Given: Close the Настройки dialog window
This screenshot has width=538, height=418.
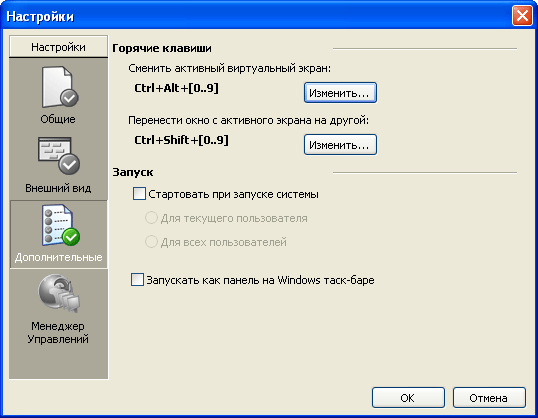Looking at the screenshot, I should (522, 15).
